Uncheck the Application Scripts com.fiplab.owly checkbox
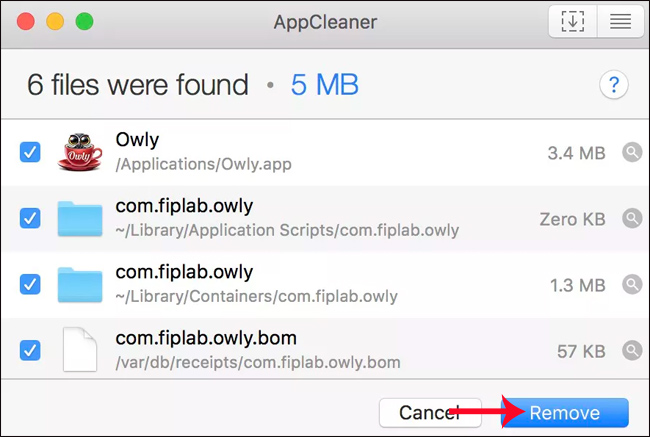This screenshot has width=650, height=437. click(30, 218)
